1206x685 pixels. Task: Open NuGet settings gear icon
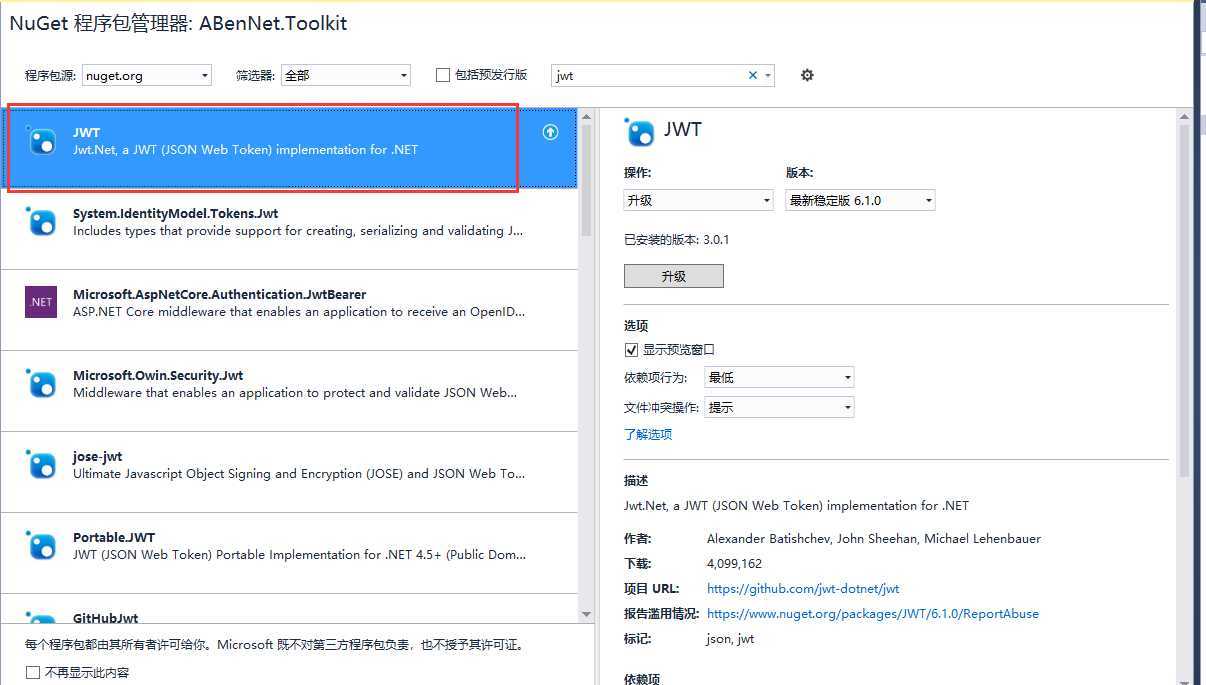point(807,75)
